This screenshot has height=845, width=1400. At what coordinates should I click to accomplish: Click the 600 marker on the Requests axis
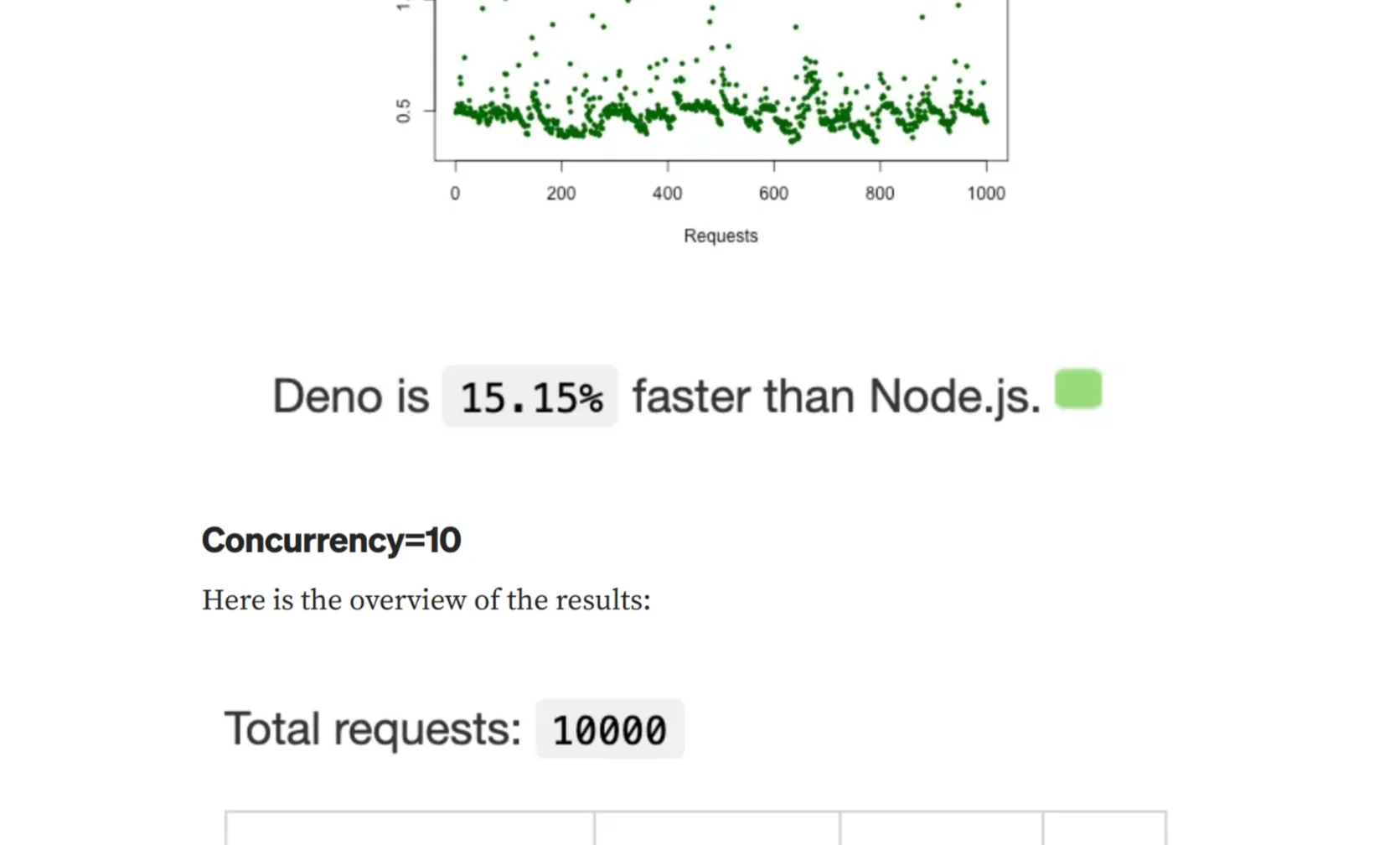(x=774, y=193)
